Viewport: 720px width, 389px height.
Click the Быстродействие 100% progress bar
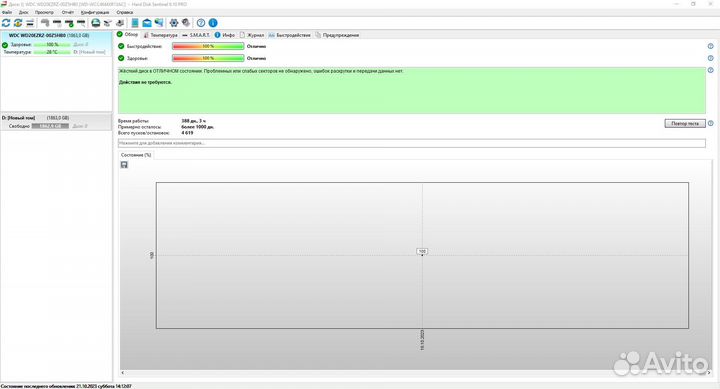click(x=208, y=46)
